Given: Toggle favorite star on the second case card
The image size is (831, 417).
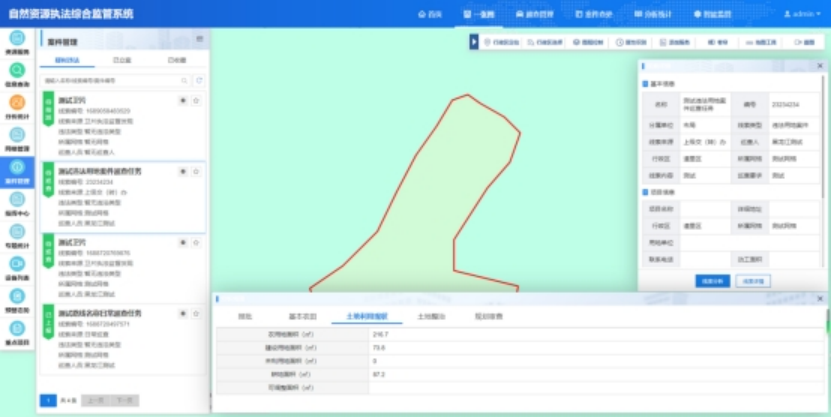Looking at the screenshot, I should tap(196, 172).
